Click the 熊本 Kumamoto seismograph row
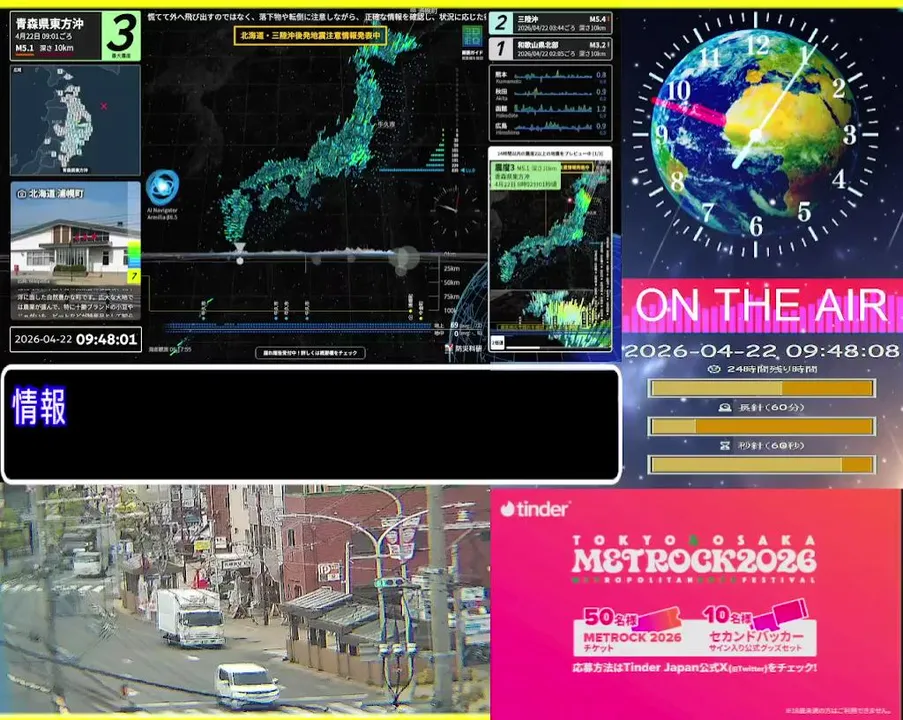 (551, 76)
